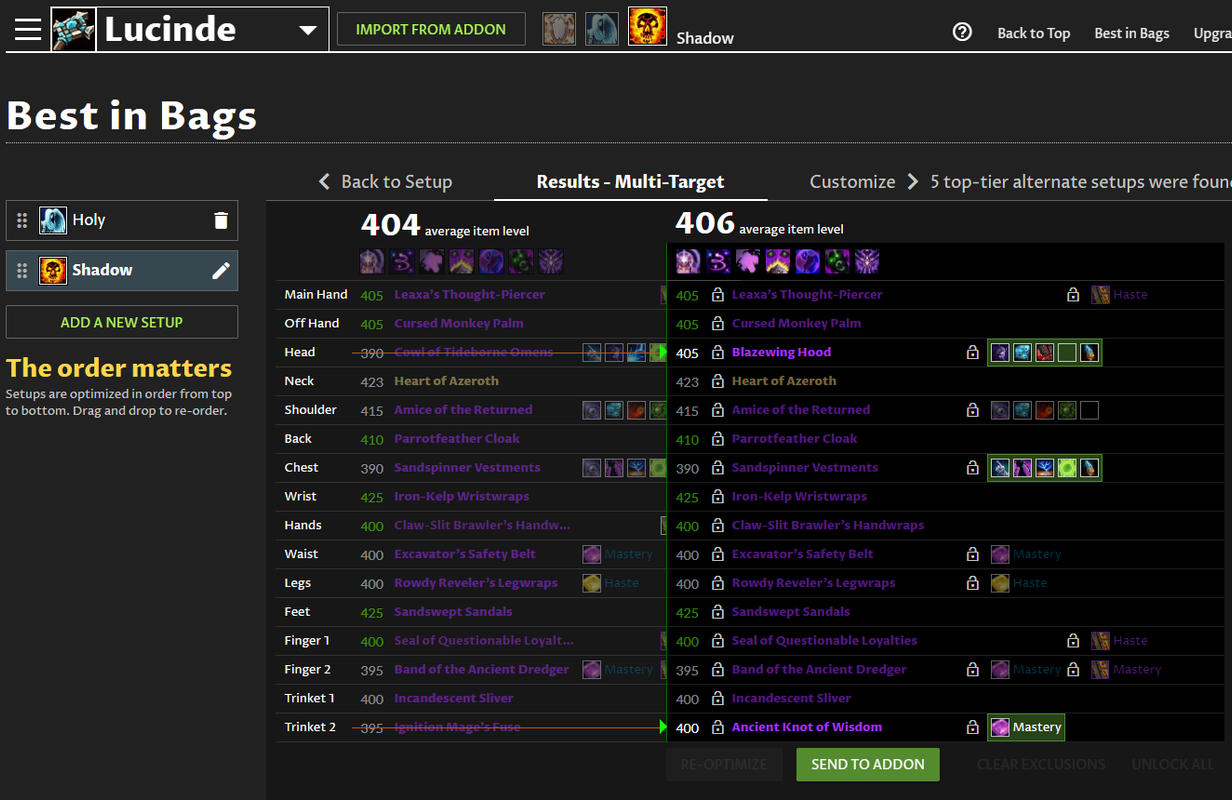Toggle lock on Parrotfeather Cloak in 406 column
The height and width of the screenshot is (800, 1232).
(717, 439)
